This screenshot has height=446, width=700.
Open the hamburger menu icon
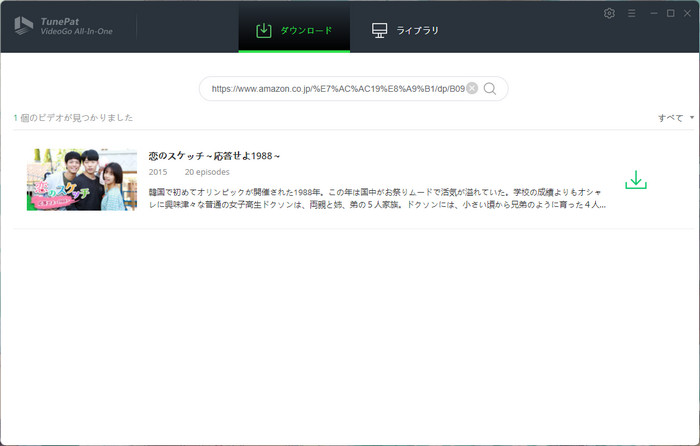pos(631,13)
